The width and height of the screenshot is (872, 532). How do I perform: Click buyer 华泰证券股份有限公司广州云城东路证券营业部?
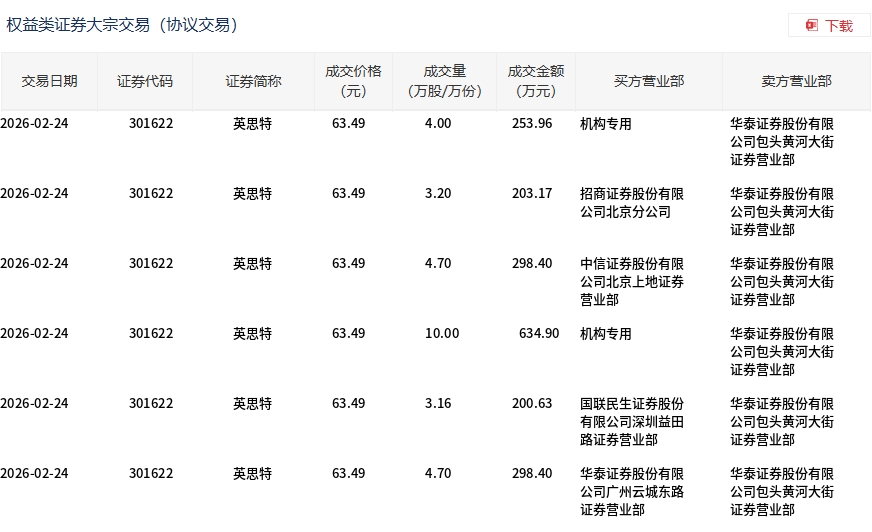pyautogui.click(x=632, y=492)
